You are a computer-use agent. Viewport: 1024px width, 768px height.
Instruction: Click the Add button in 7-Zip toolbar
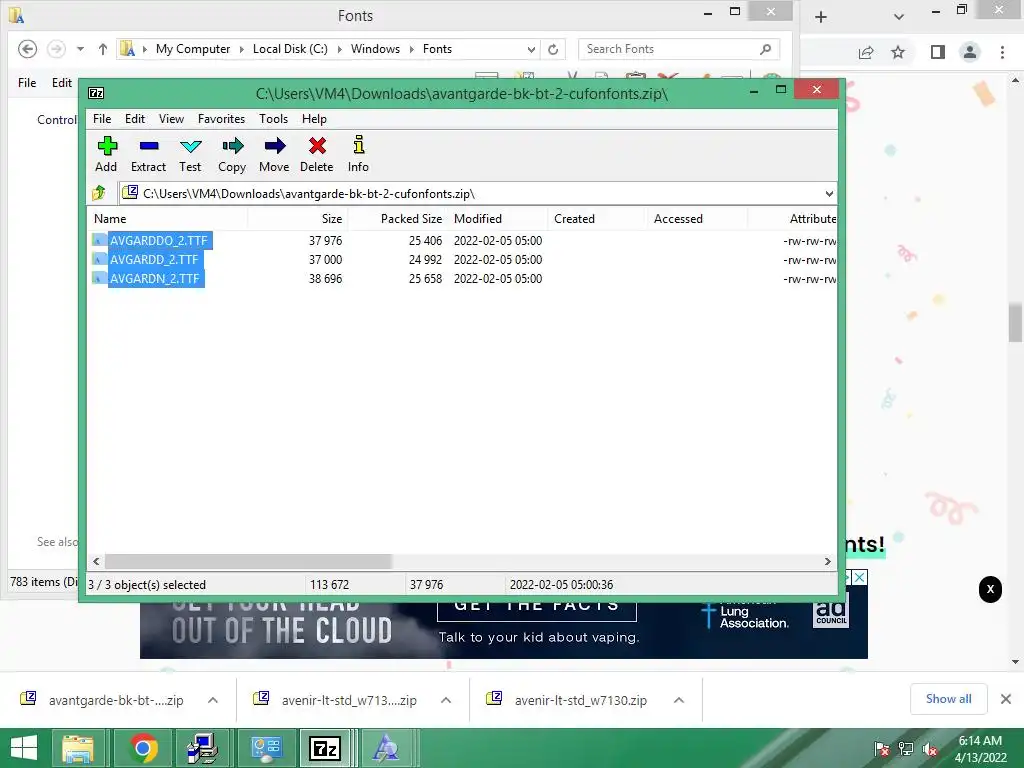click(106, 154)
